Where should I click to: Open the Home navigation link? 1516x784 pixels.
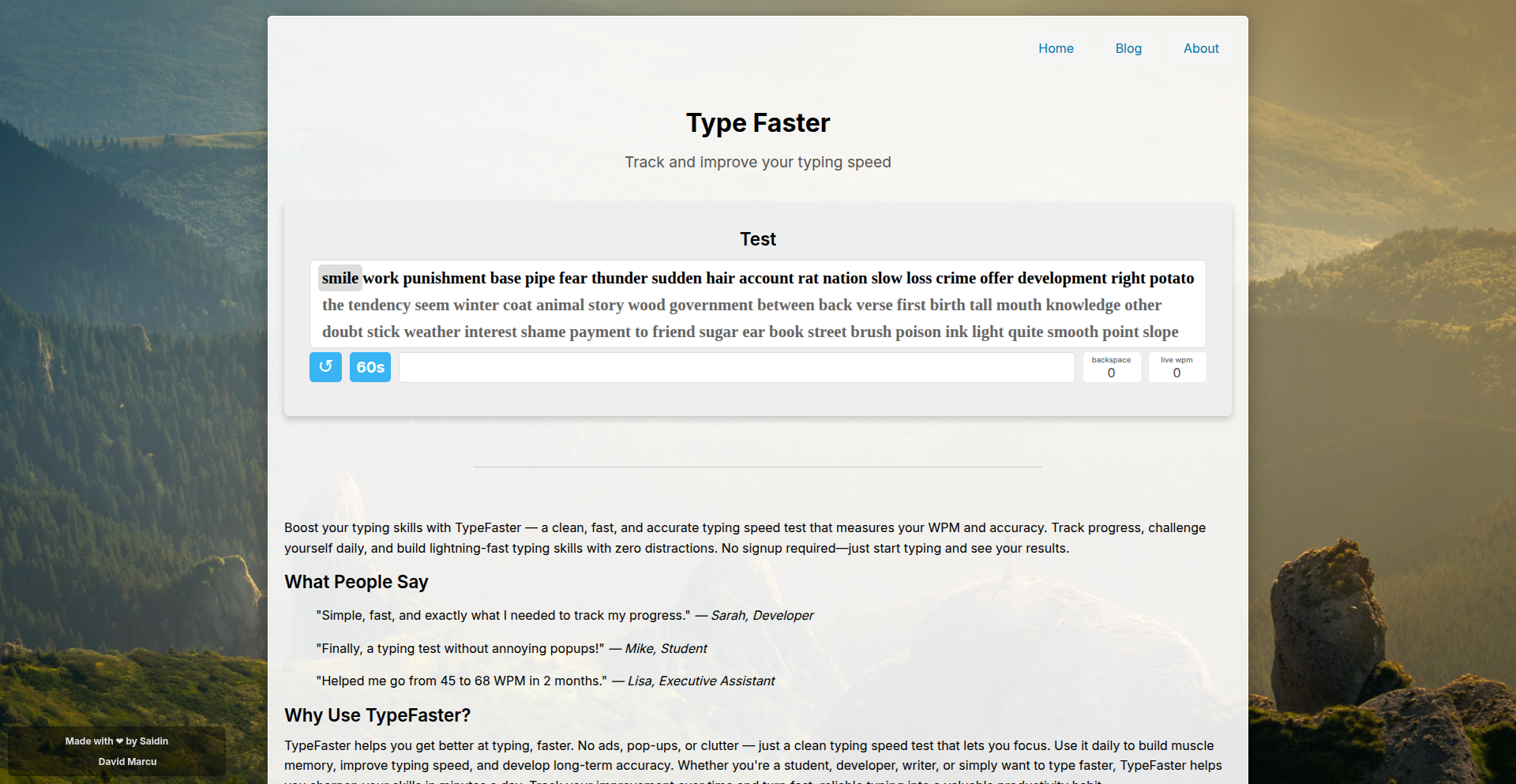[1056, 48]
